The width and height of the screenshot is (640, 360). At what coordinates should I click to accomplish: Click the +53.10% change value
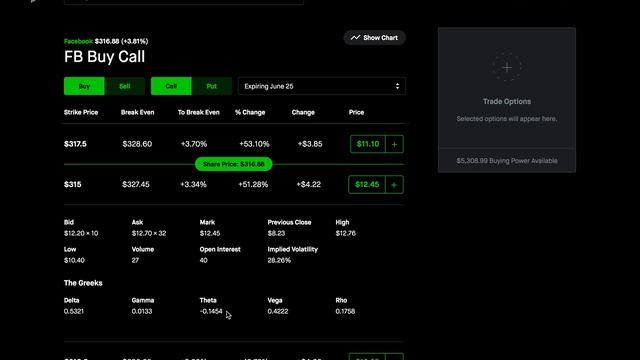pos(254,144)
